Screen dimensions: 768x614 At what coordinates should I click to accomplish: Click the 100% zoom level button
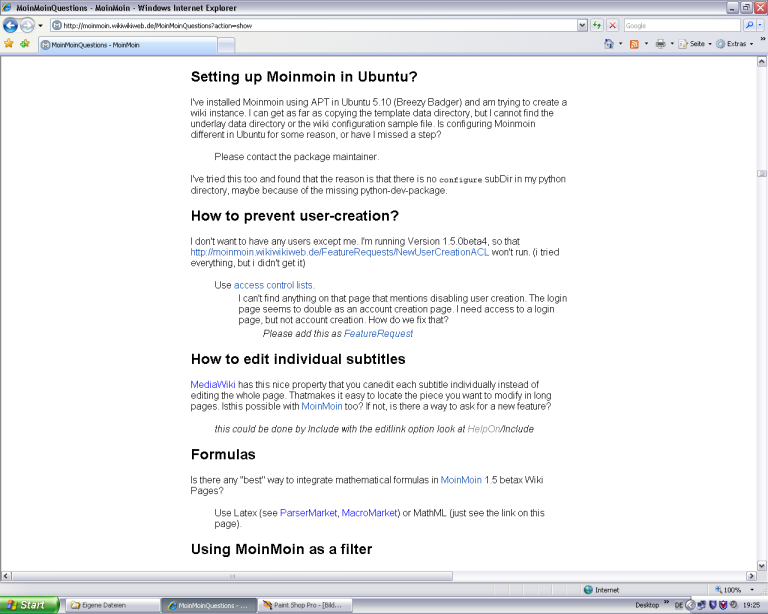click(728, 590)
